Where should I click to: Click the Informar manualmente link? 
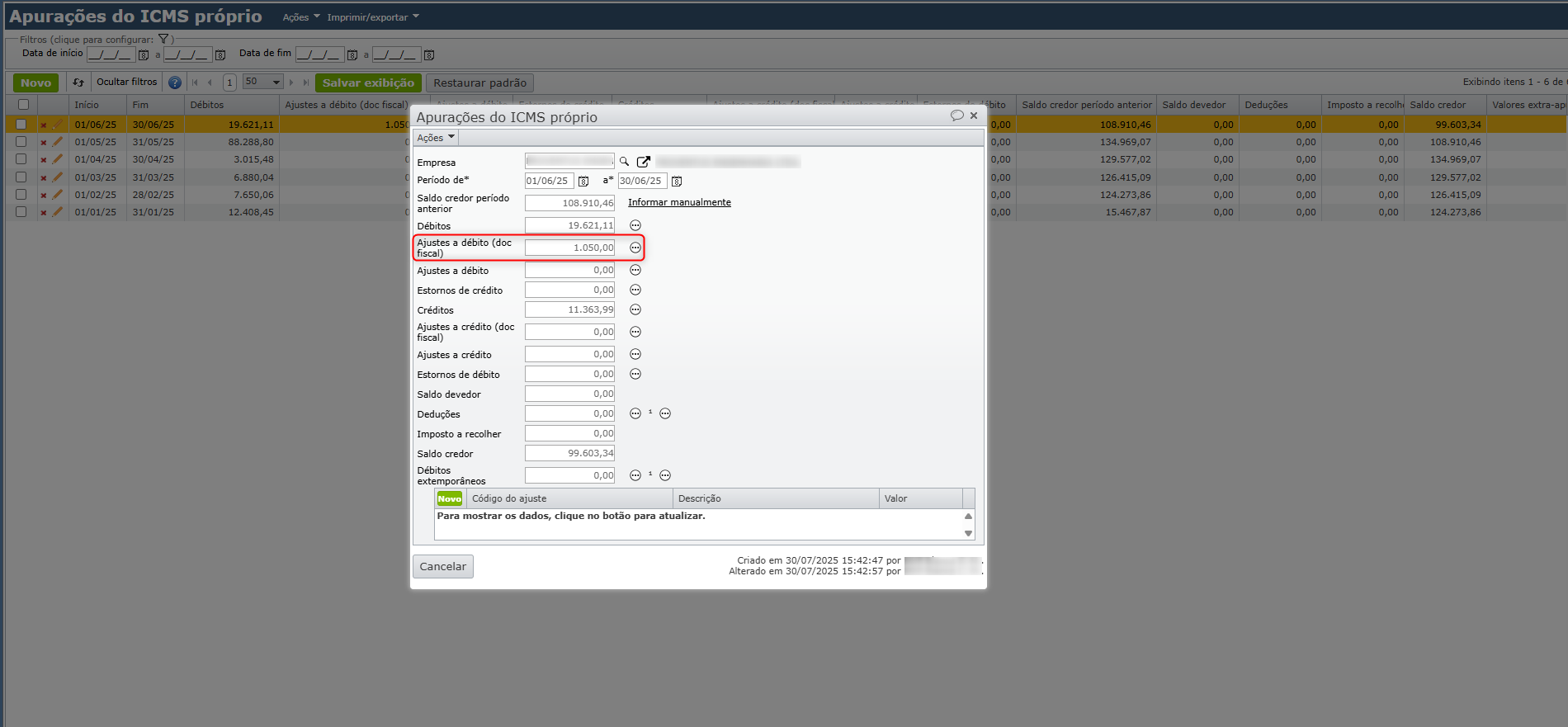(x=679, y=202)
